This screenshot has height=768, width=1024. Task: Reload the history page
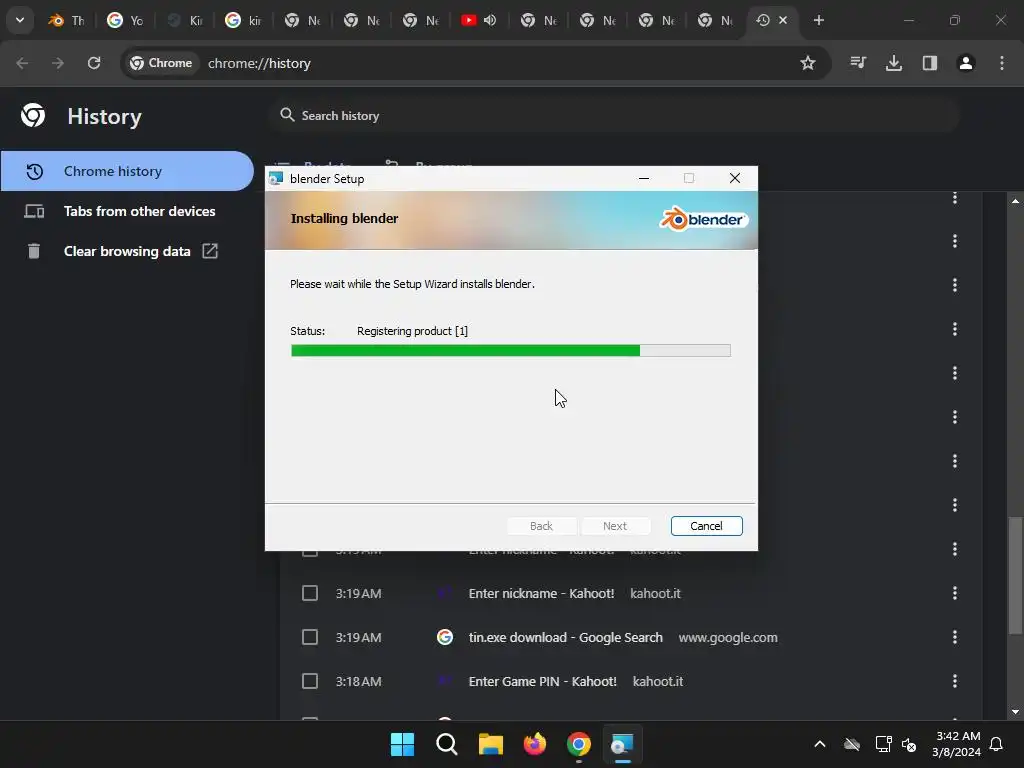(x=94, y=63)
